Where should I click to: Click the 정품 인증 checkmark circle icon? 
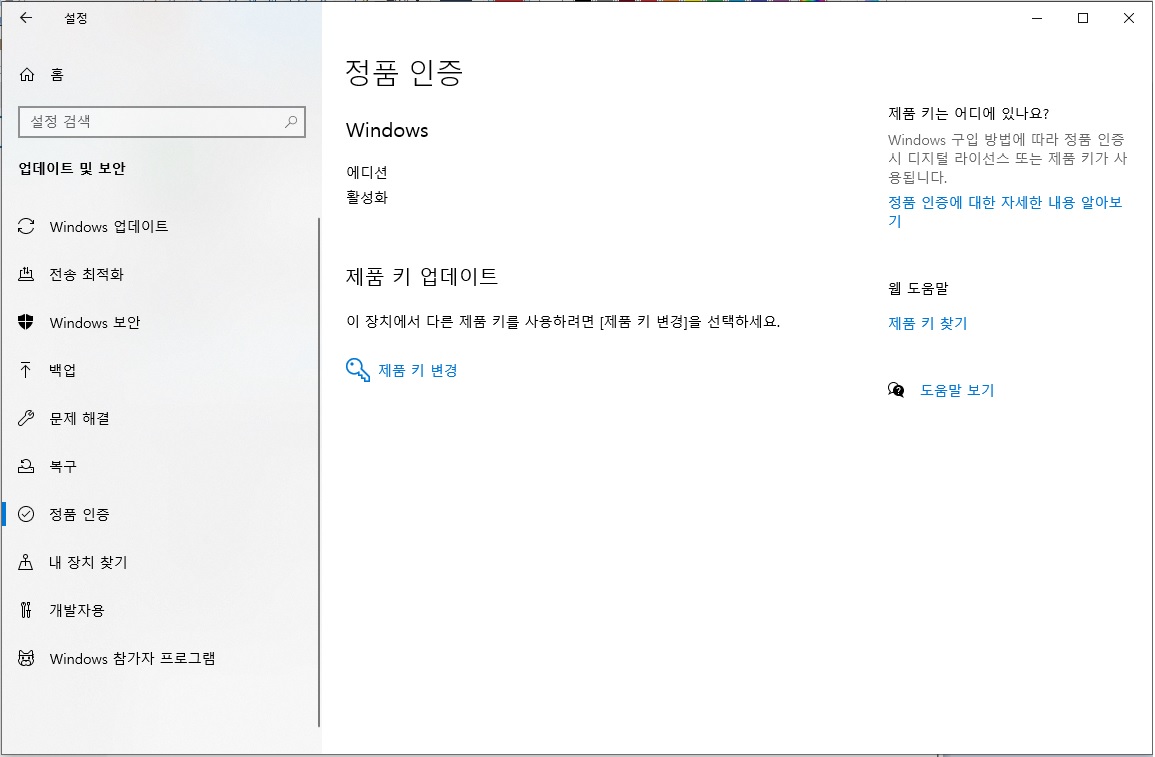pos(26,514)
